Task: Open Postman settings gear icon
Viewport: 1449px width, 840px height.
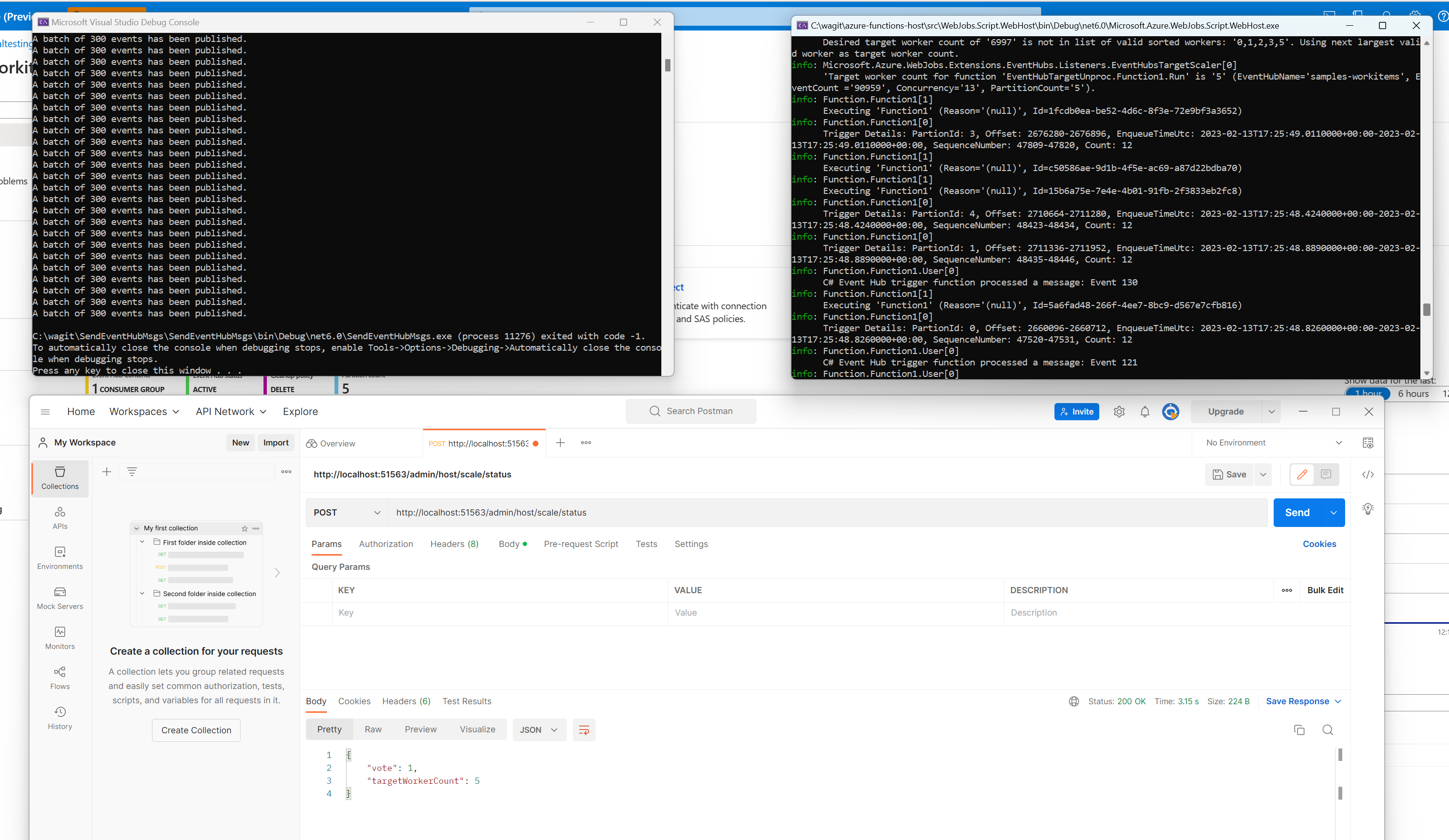Action: [1118, 412]
